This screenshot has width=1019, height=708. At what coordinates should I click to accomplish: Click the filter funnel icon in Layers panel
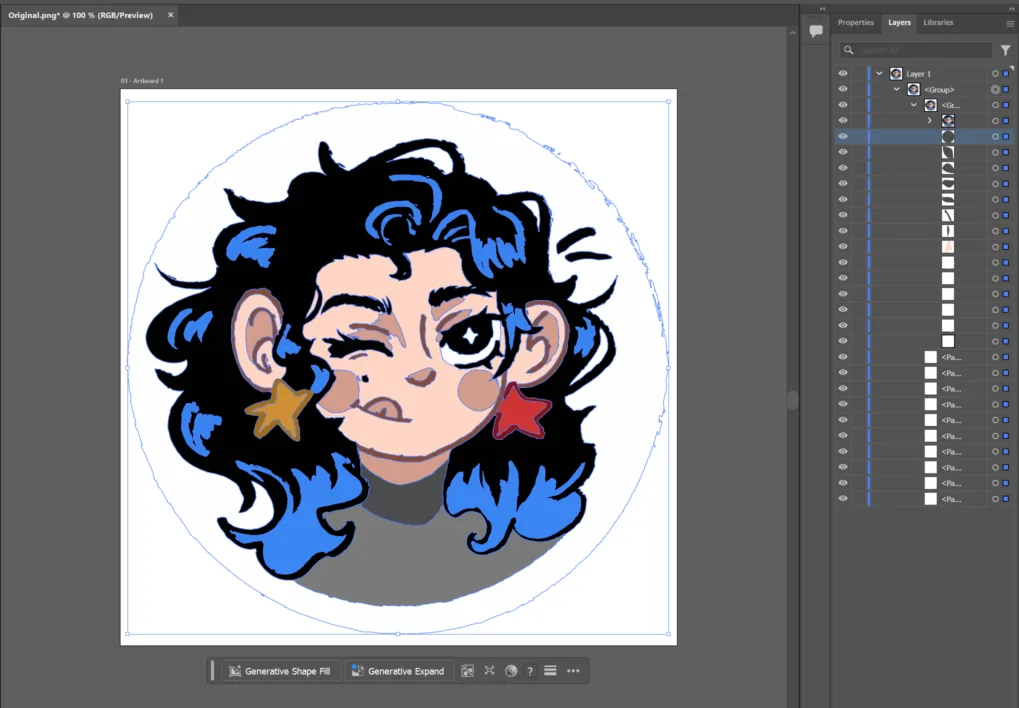pyautogui.click(x=1005, y=50)
